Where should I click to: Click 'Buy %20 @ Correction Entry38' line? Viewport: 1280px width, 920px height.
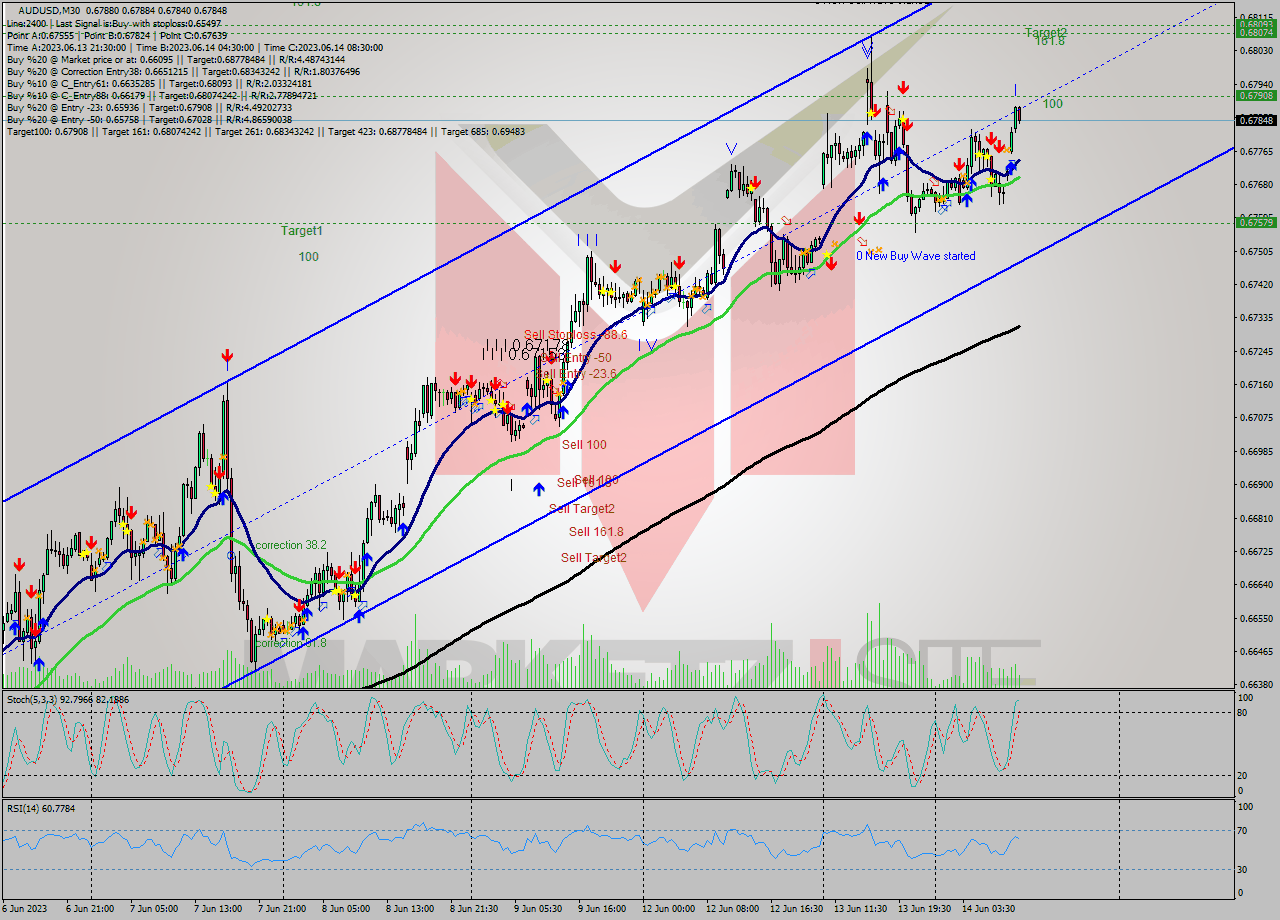(183, 71)
